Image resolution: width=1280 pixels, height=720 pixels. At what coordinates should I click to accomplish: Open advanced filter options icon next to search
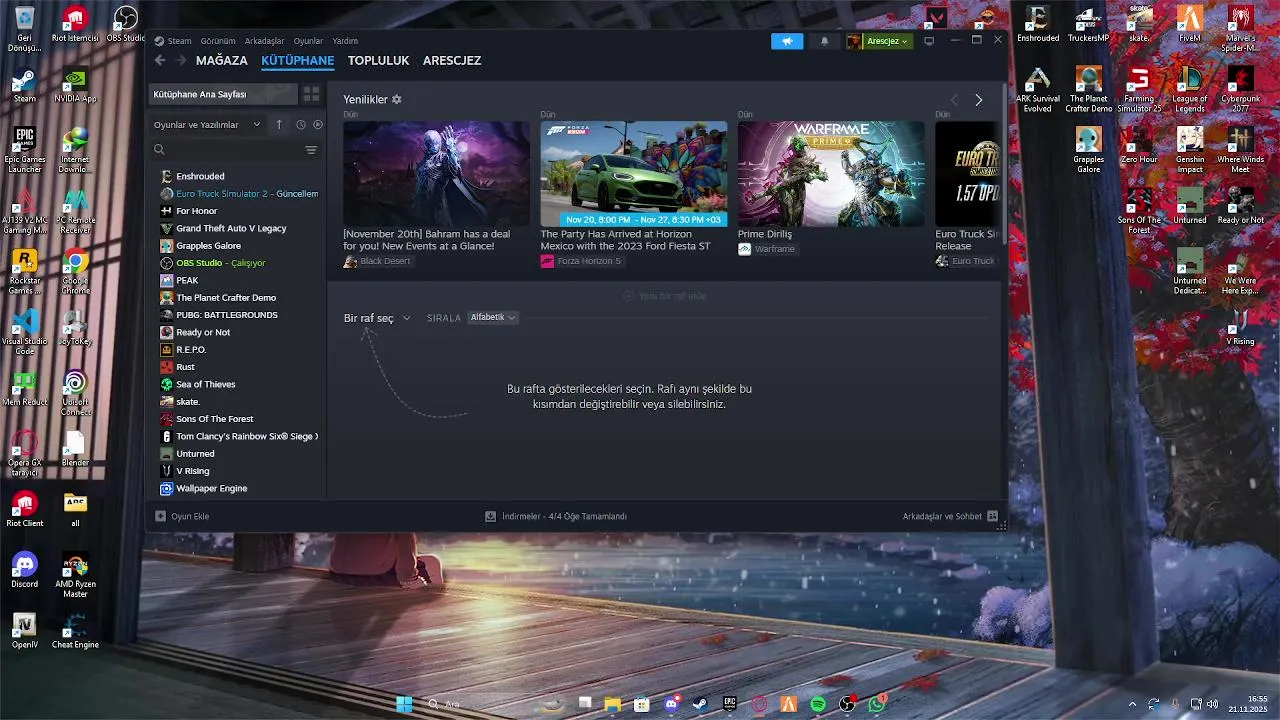pyautogui.click(x=311, y=150)
